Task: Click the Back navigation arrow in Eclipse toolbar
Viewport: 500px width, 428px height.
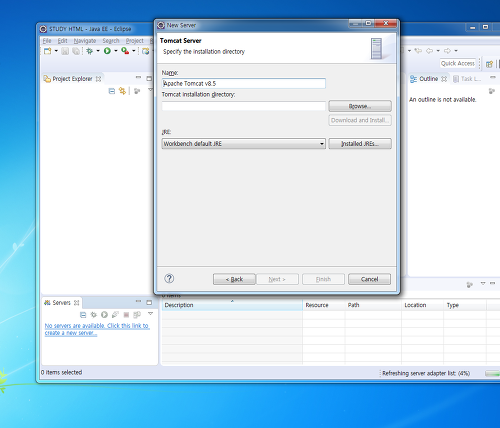Action: (x=430, y=51)
